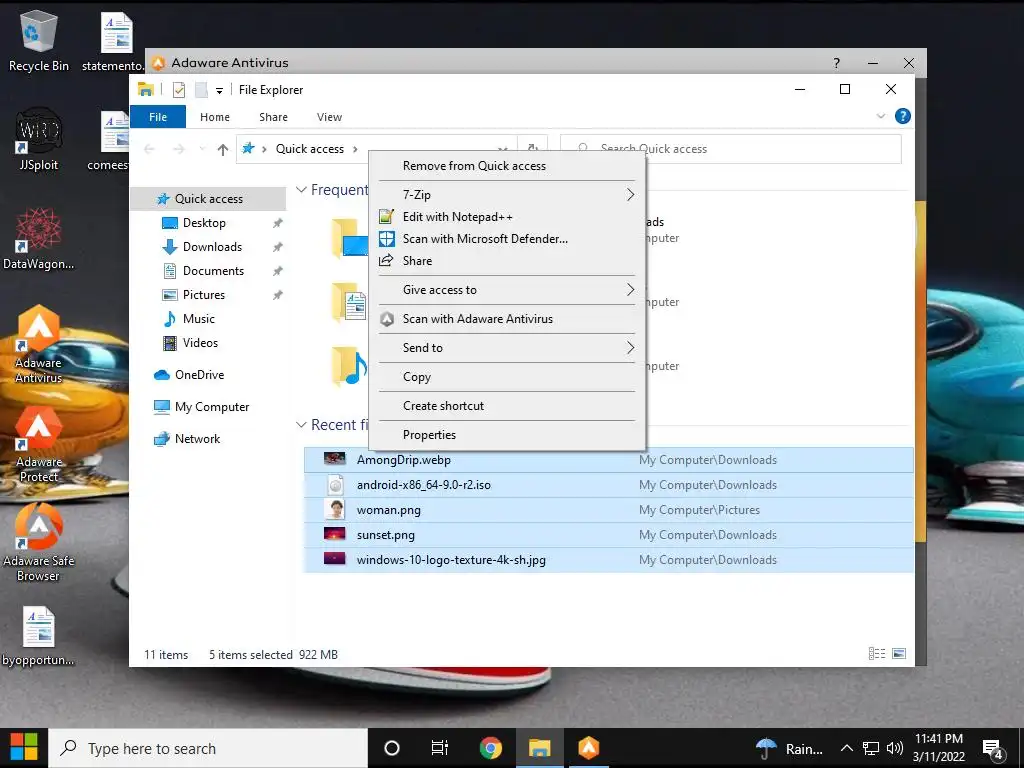Expand the File Explorer ribbon chevron
Viewport: 1024px width, 768px height.
click(881, 116)
